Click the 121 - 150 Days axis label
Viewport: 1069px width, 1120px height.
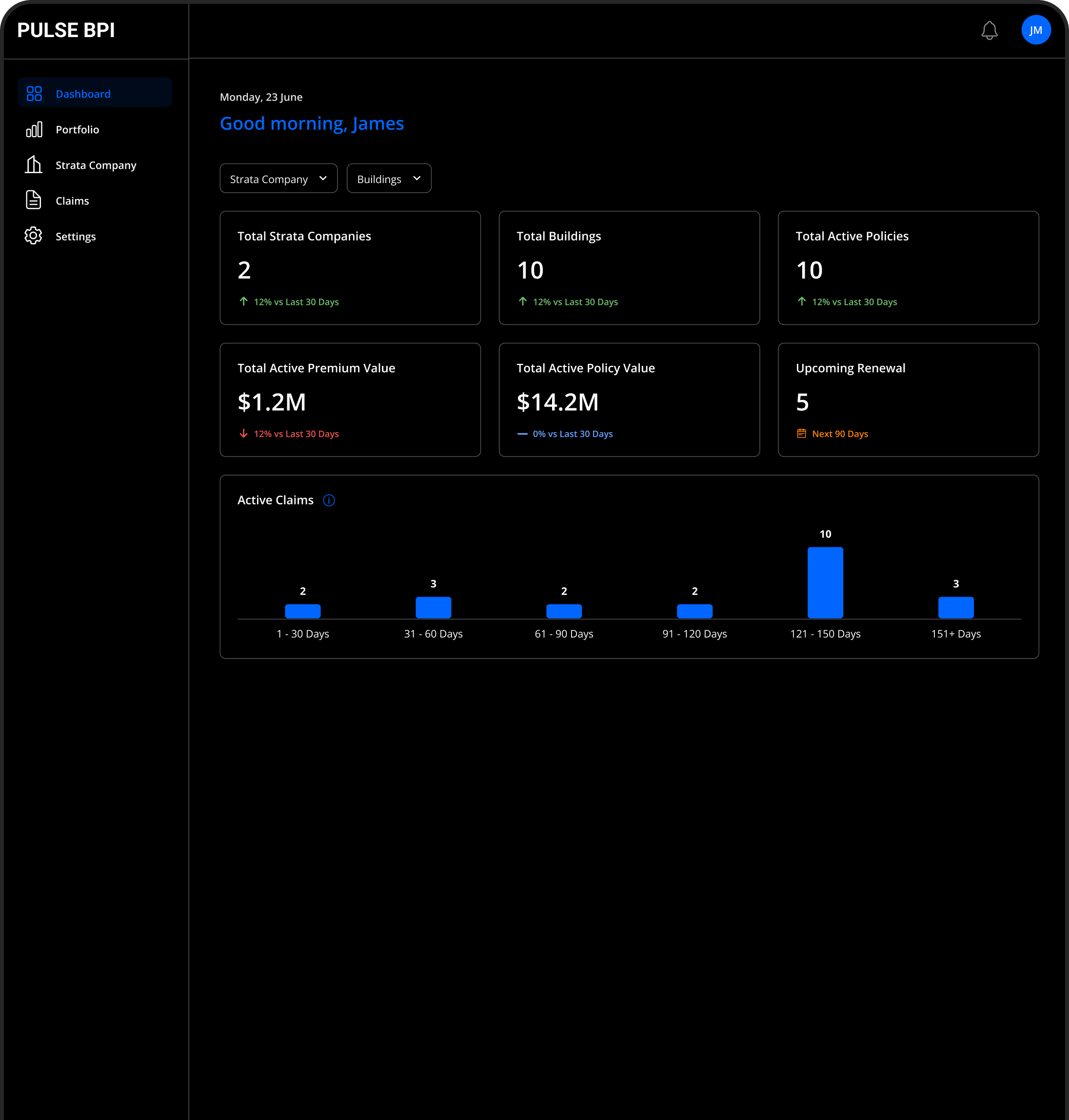825,634
